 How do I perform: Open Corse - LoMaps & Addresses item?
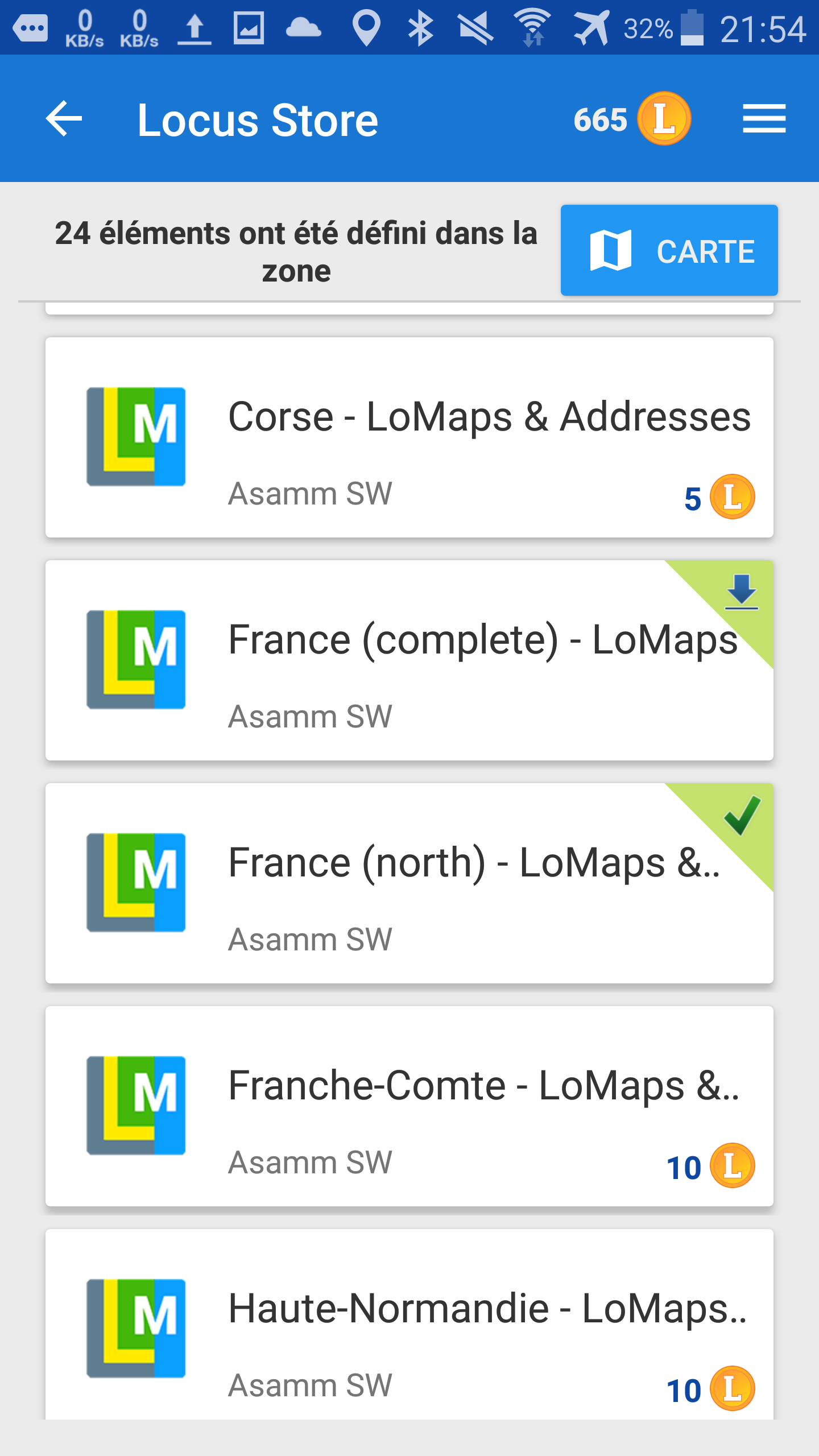point(489,416)
